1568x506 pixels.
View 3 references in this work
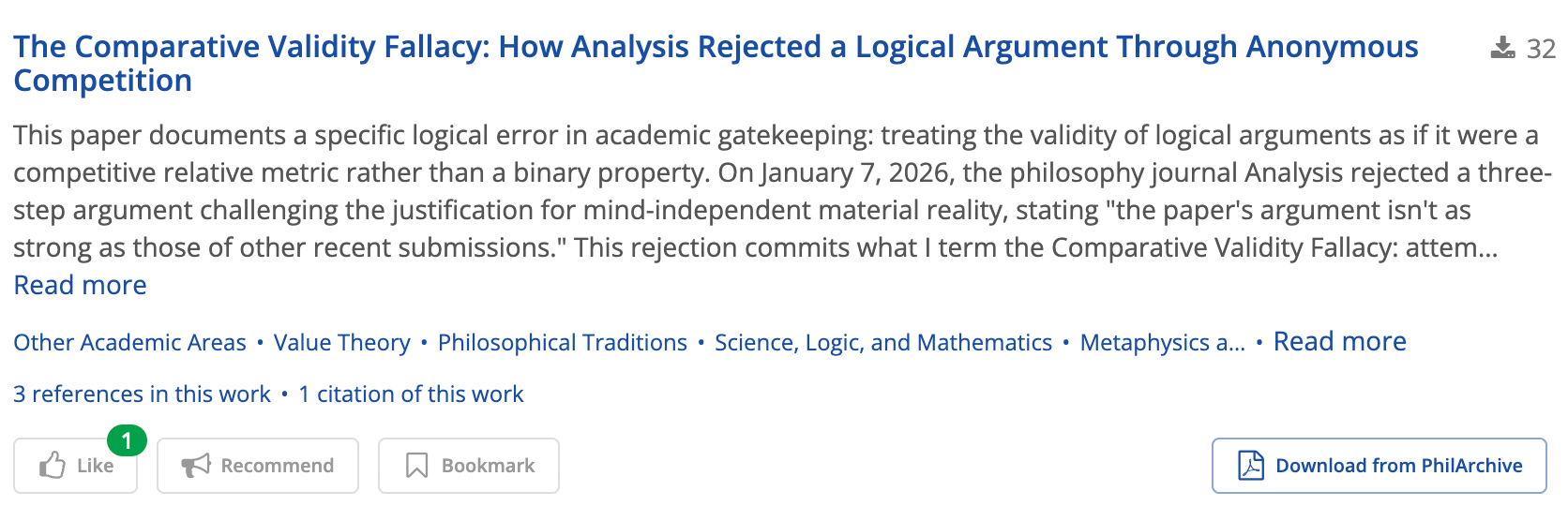tap(142, 394)
